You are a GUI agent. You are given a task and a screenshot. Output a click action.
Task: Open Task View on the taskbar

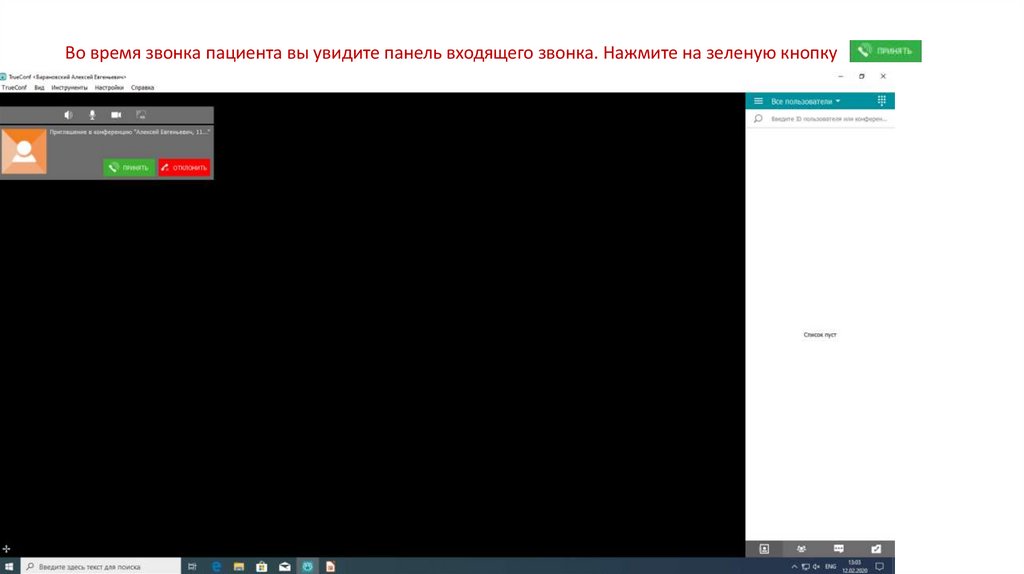(192, 566)
